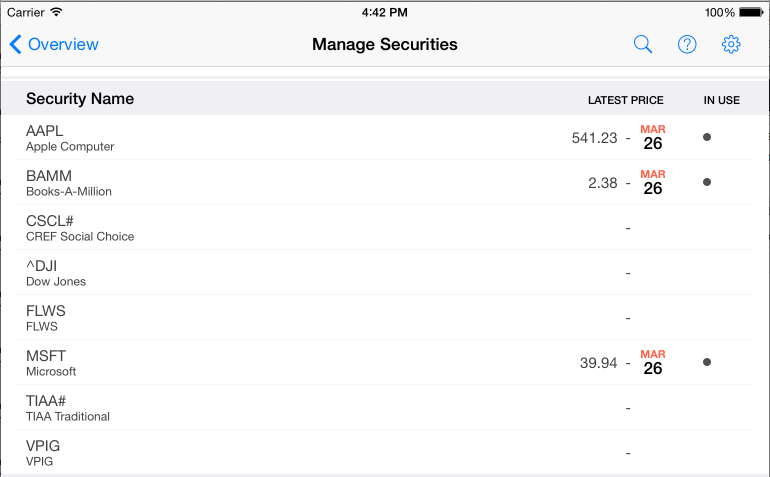Sort by the Security Name header

pos(80,99)
